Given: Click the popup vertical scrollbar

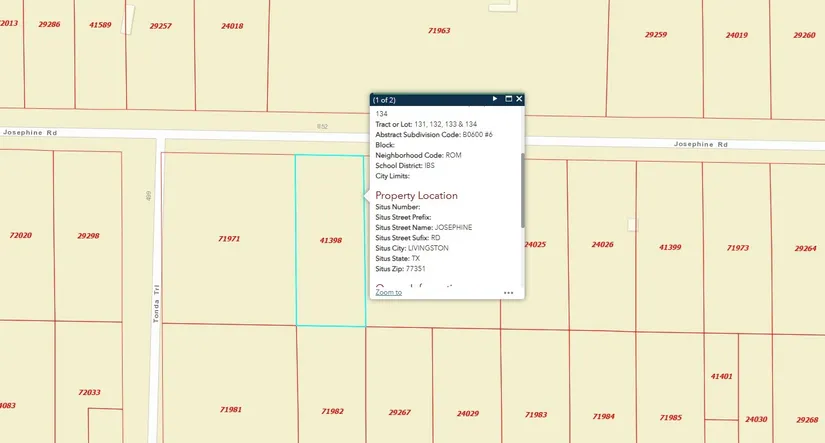Looking at the screenshot, I should [522, 190].
